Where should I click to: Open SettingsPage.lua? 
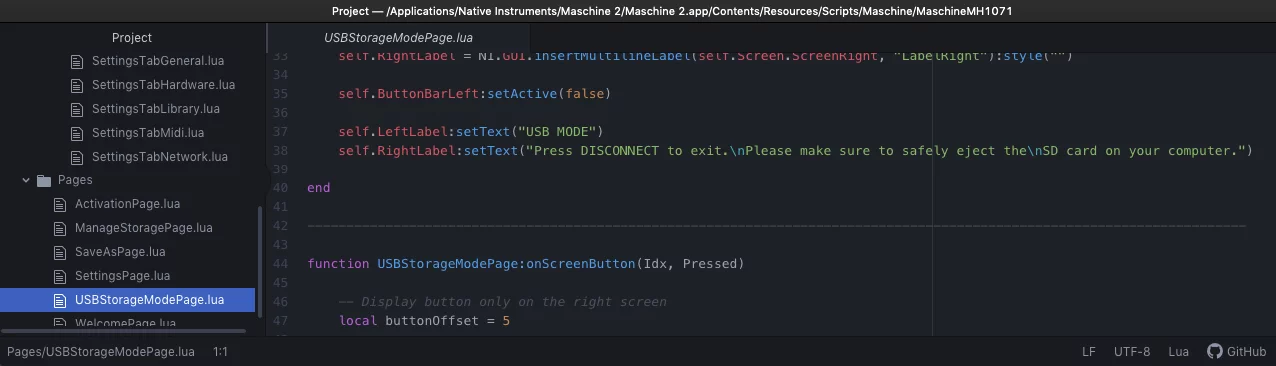(x=122, y=276)
